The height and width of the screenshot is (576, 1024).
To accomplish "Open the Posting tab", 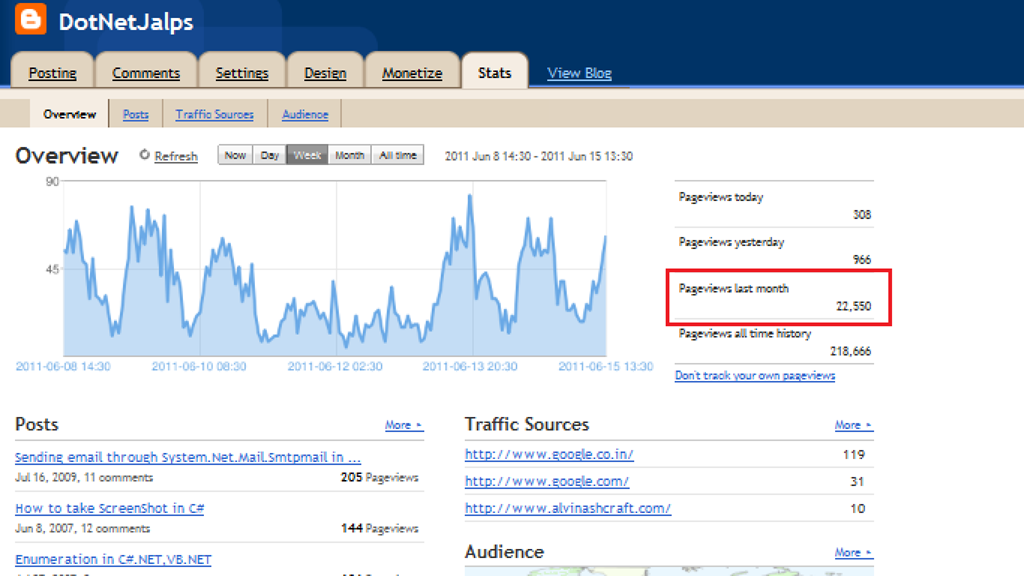I will pyautogui.click(x=52, y=72).
